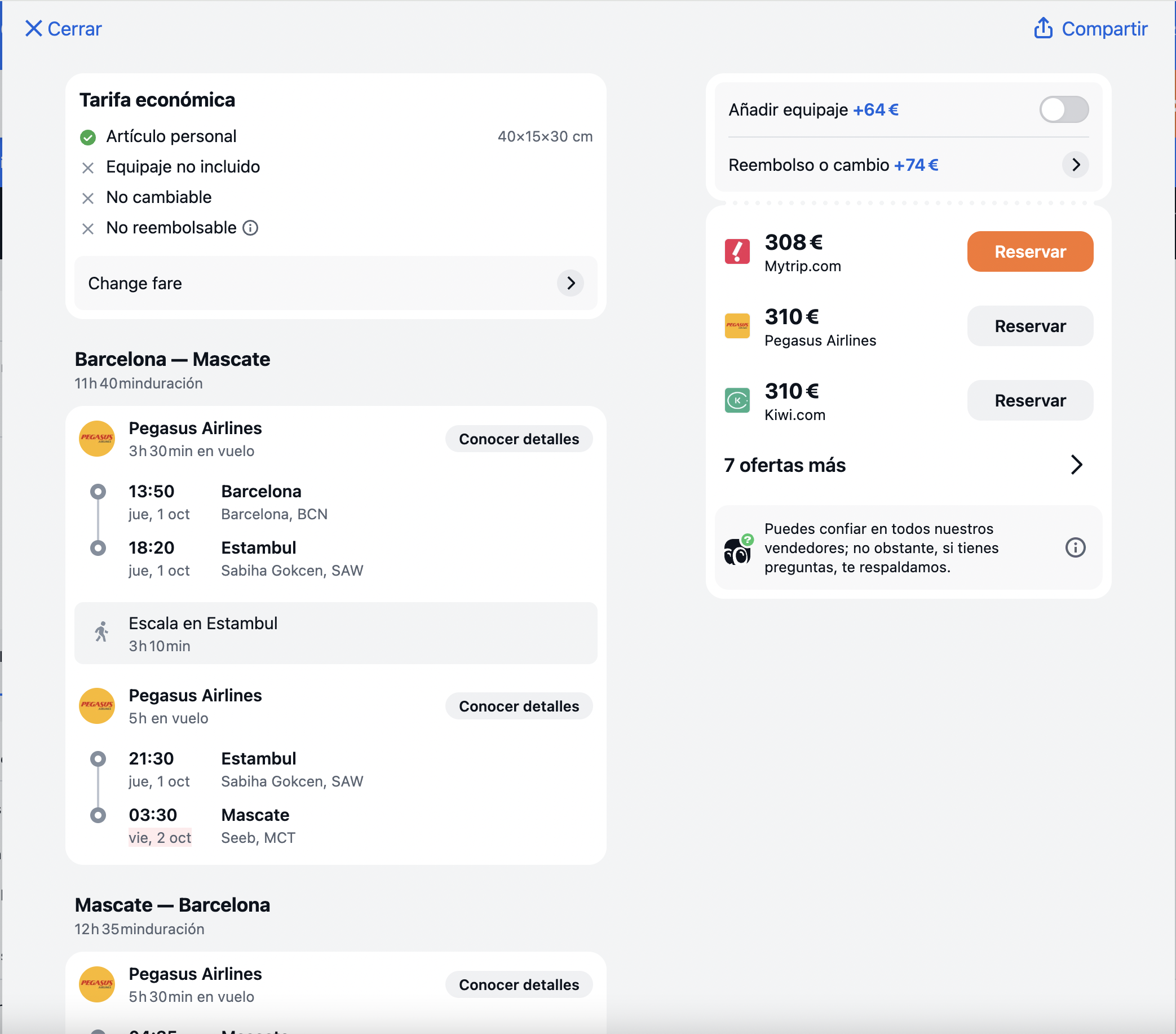Image resolution: width=1176 pixels, height=1034 pixels.
Task: Click the X icon beside No cambiable
Action: [x=87, y=198]
